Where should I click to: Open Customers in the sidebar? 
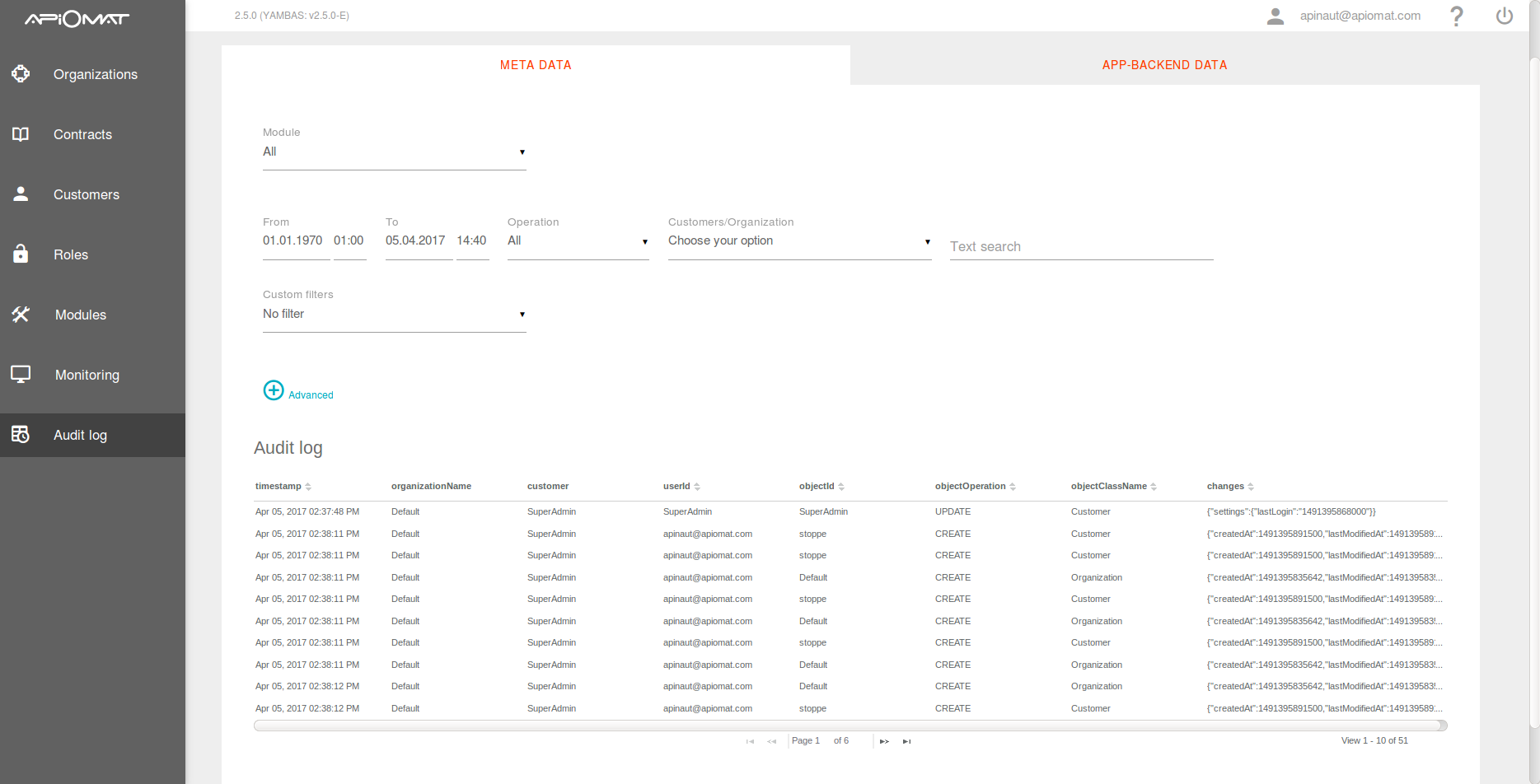click(x=87, y=194)
